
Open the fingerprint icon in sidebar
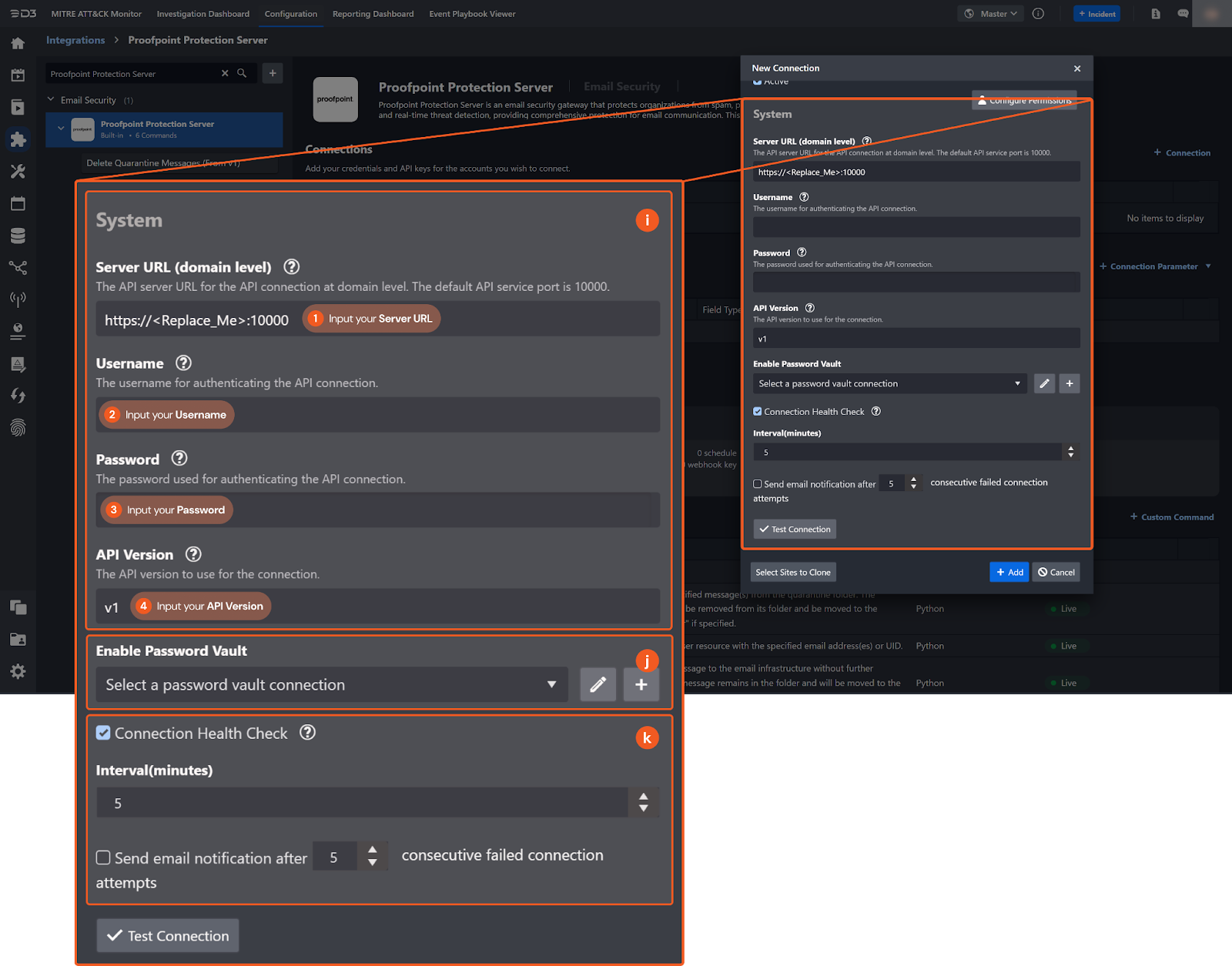[18, 427]
